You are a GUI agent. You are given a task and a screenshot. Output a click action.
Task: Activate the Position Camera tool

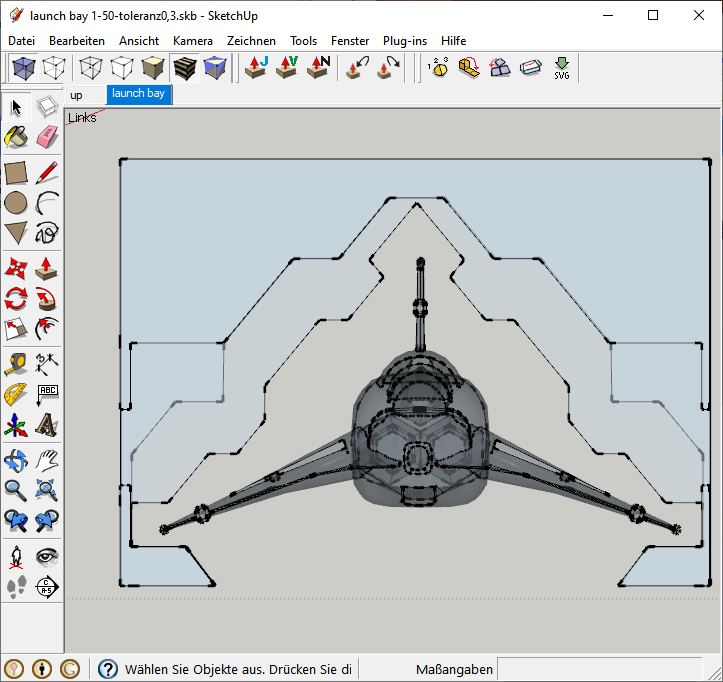[16, 557]
